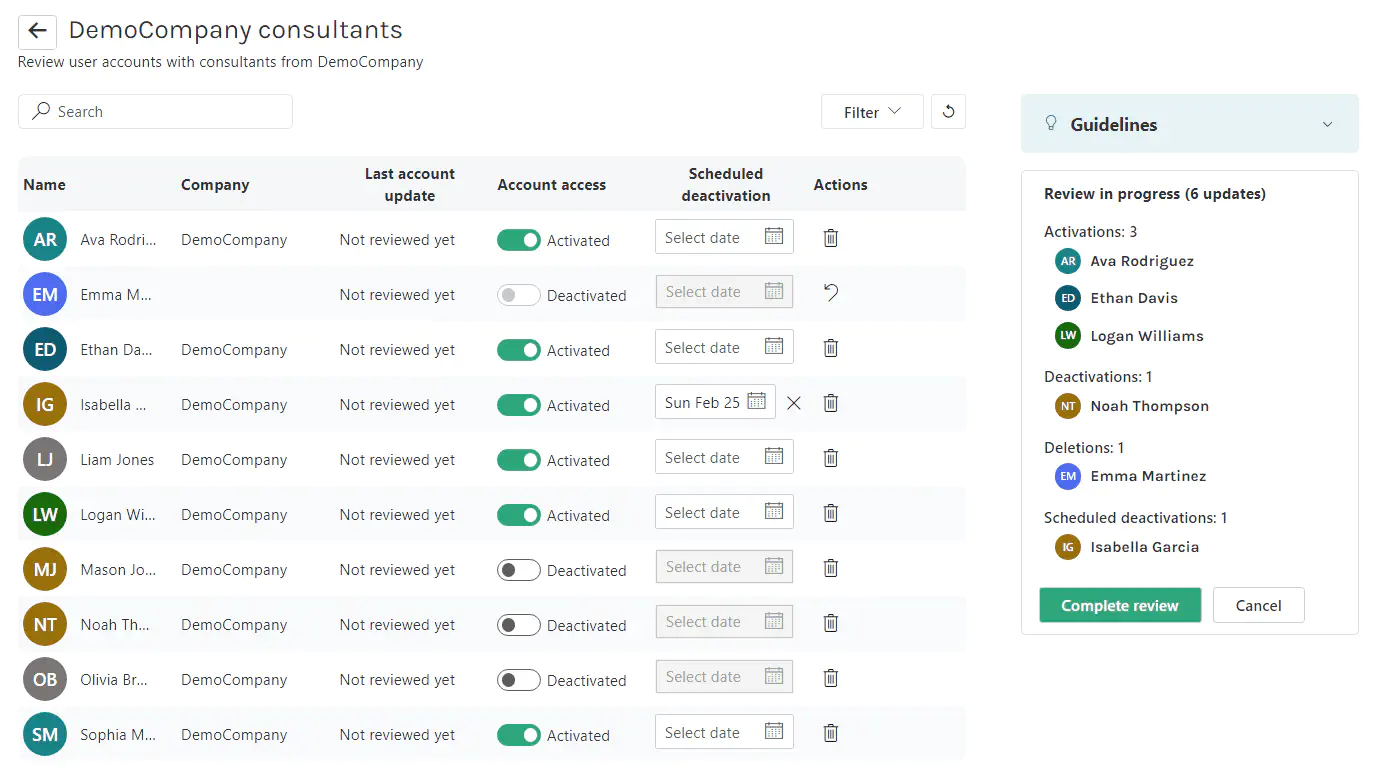Expand the Guidelines panel
1392x784 pixels.
click(x=1327, y=124)
